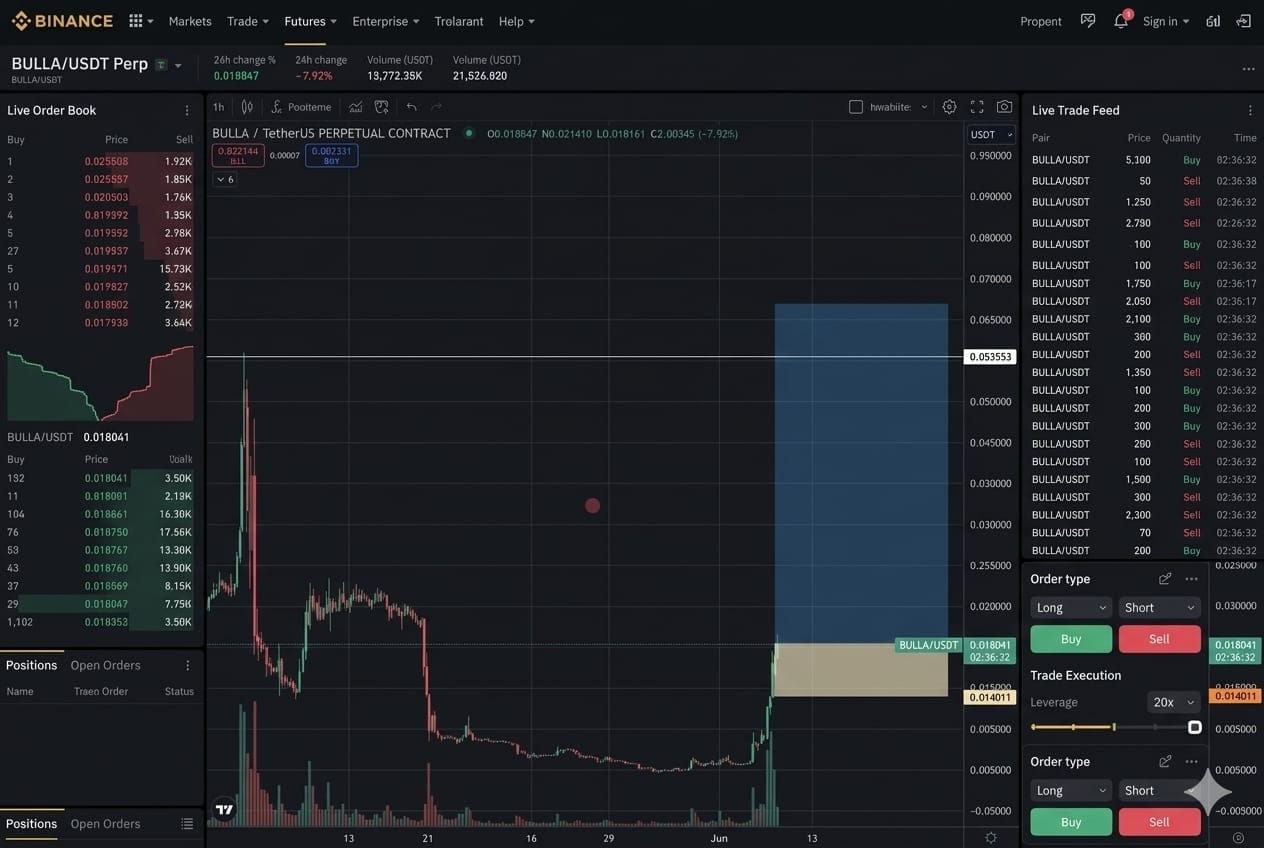1264x848 pixels.
Task: Switch to upper Open Orders tab
Action: click(x=105, y=665)
